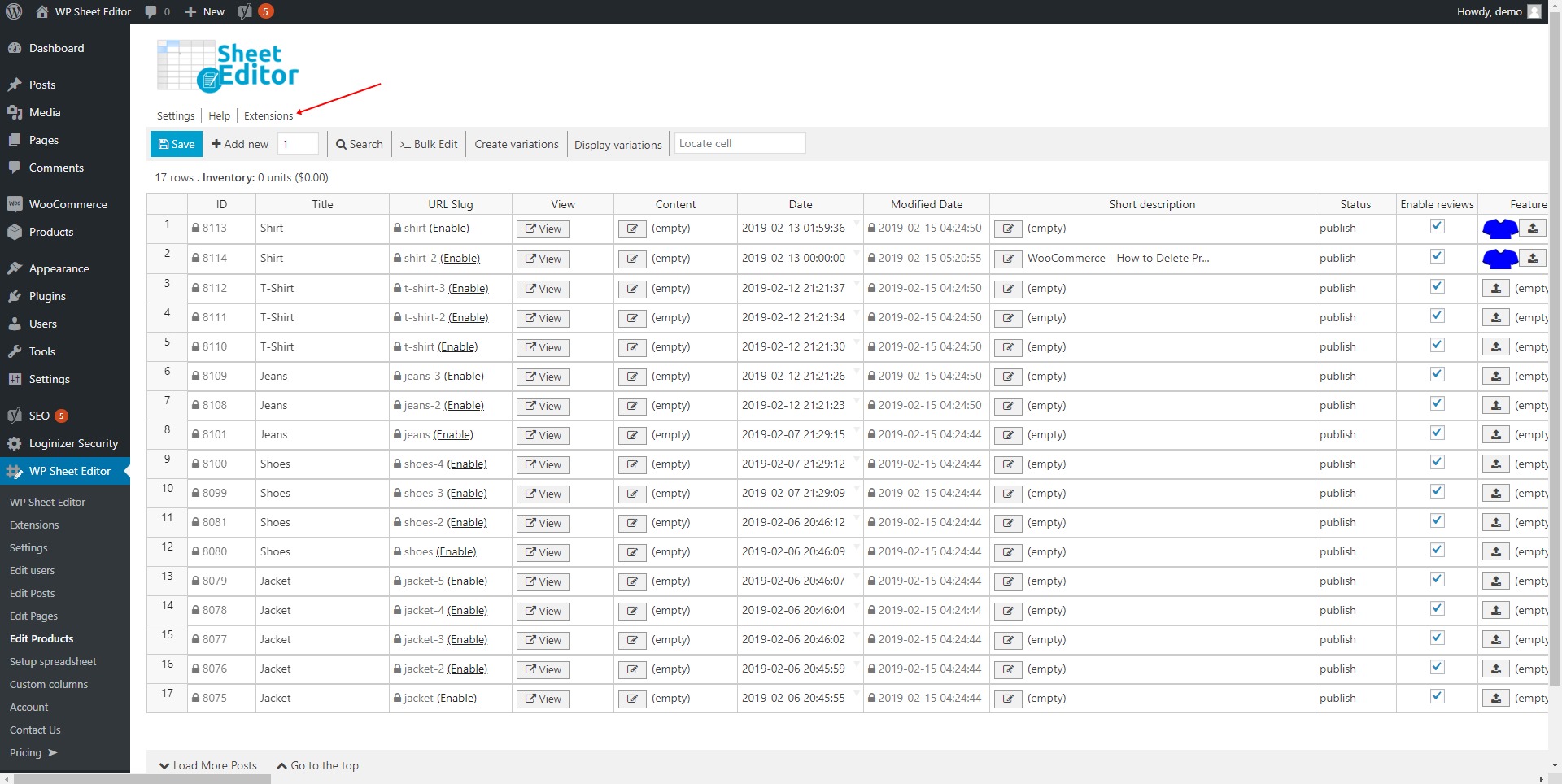Viewport: 1562px width, 784px height.
Task: Click Enable link for jeans-3 slug
Action: [464, 376]
